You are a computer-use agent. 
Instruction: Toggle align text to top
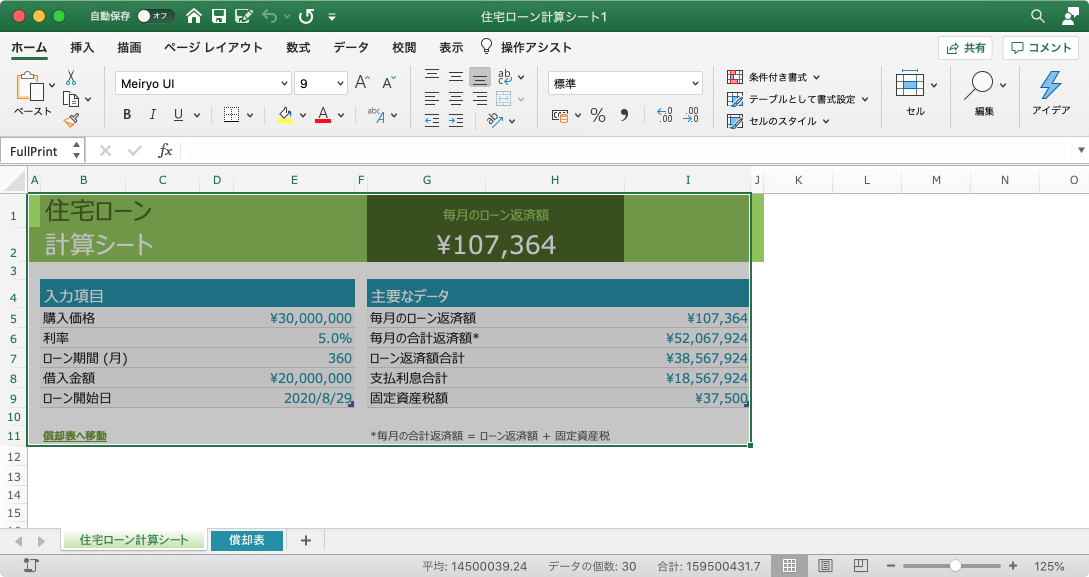(432, 75)
